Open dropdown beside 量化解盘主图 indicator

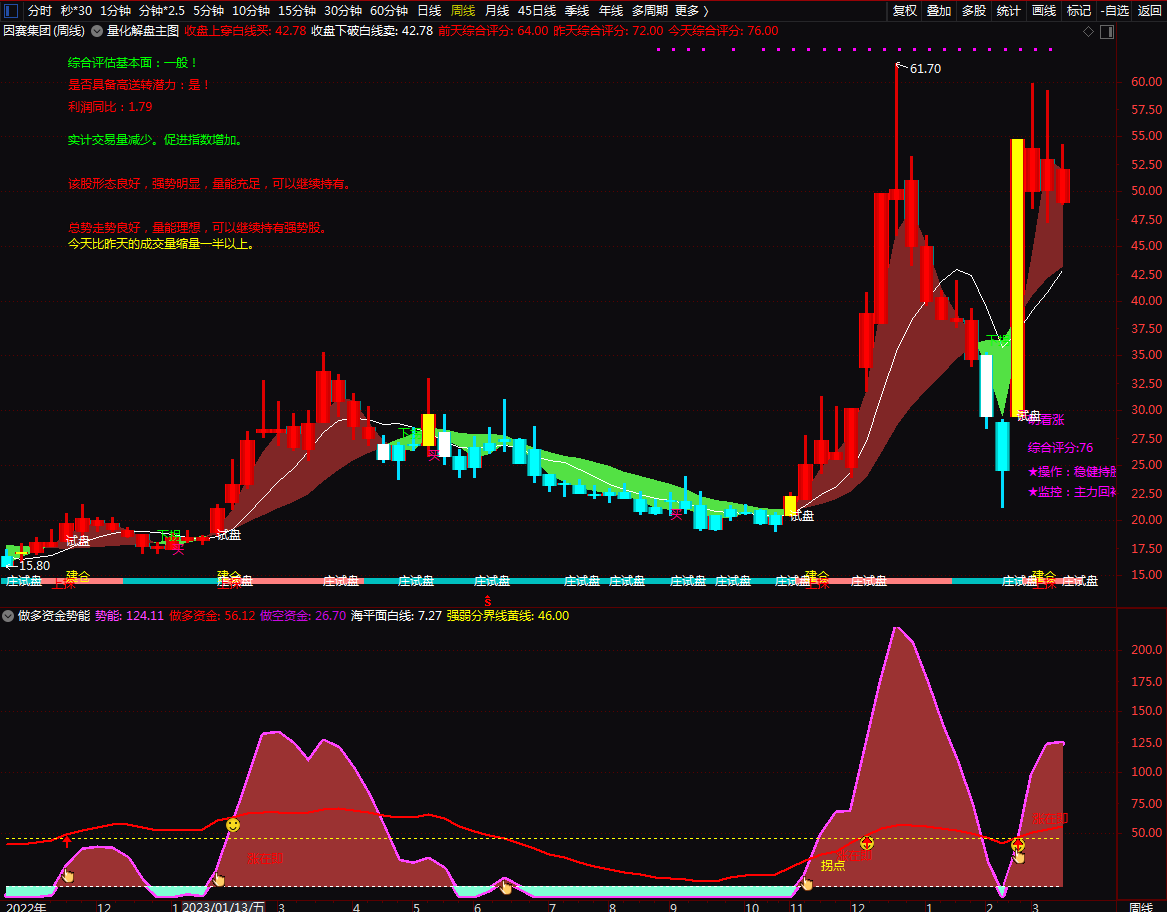[x=97, y=31]
